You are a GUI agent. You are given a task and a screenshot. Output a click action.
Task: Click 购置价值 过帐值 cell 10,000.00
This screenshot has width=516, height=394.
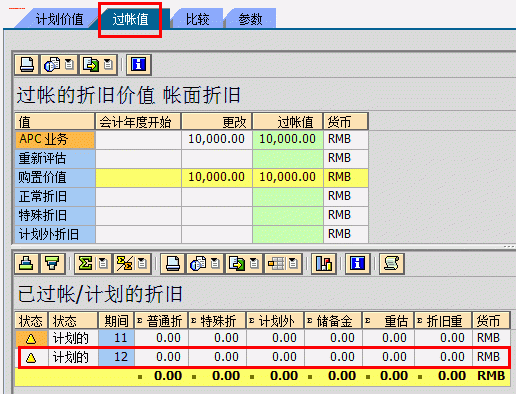pos(288,177)
